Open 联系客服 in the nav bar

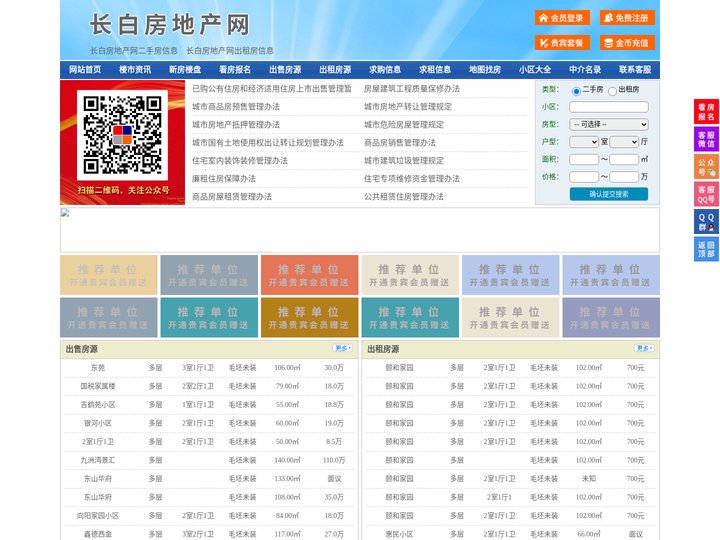pos(635,70)
